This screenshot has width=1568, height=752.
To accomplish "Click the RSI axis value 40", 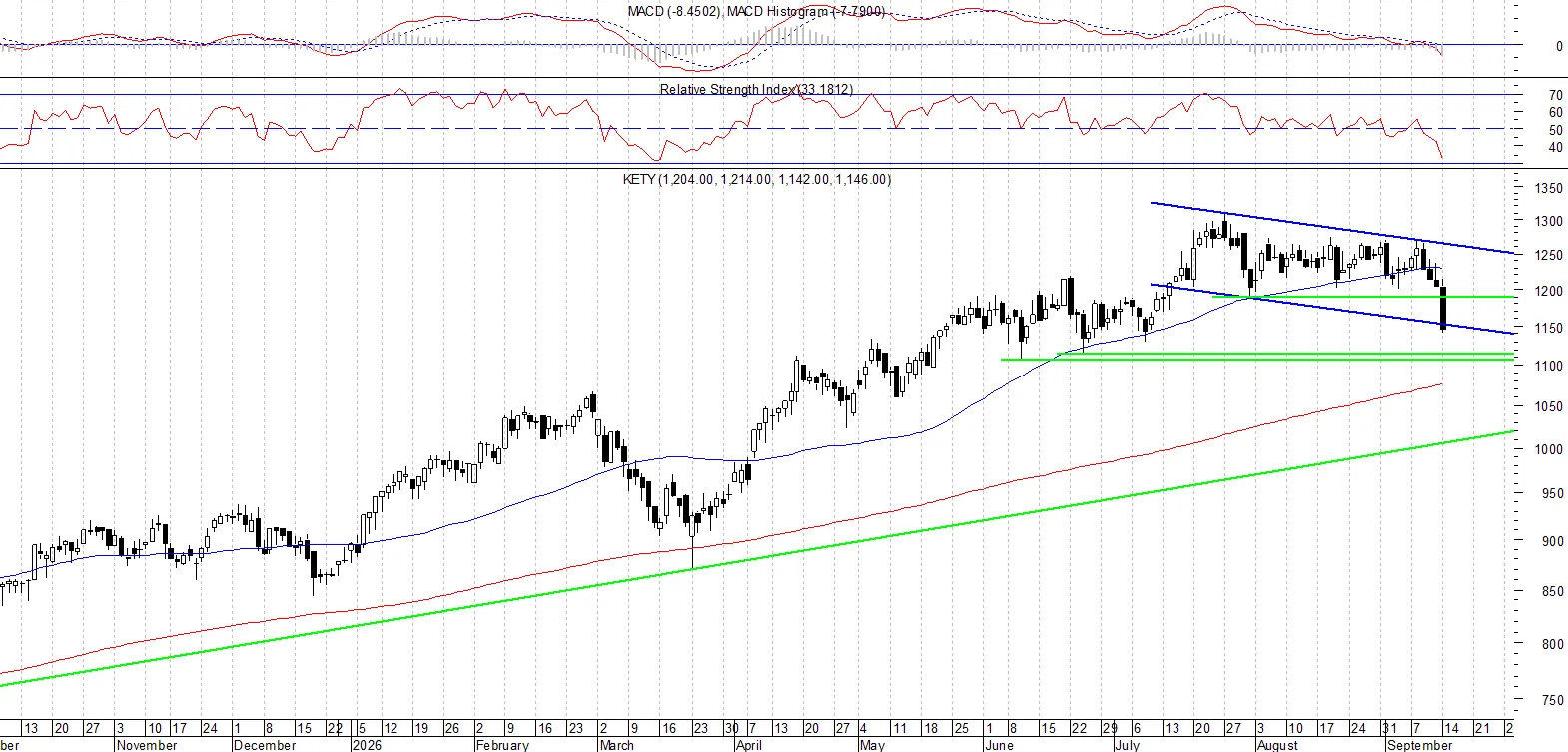I will [1556, 147].
